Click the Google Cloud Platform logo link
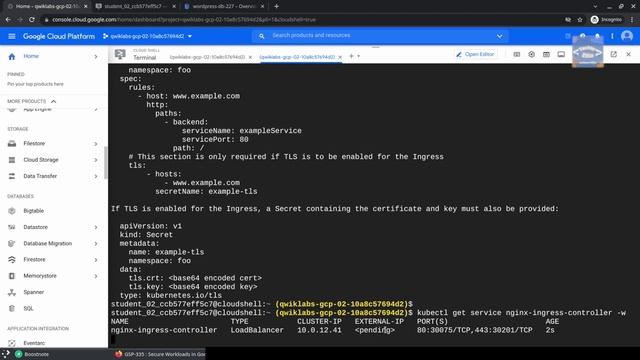 coord(59,36)
